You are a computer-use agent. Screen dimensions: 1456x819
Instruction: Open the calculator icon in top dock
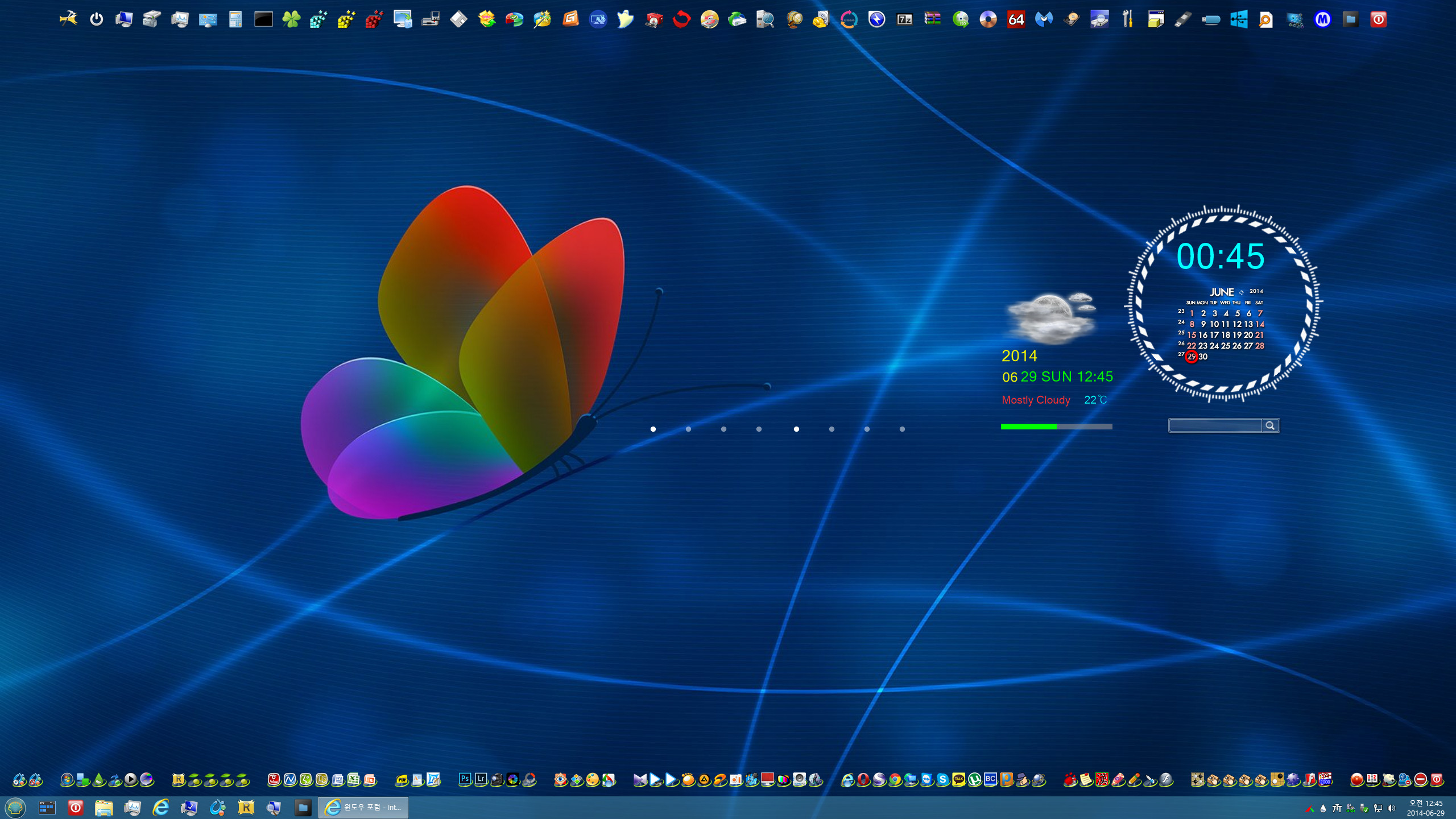coord(235,19)
